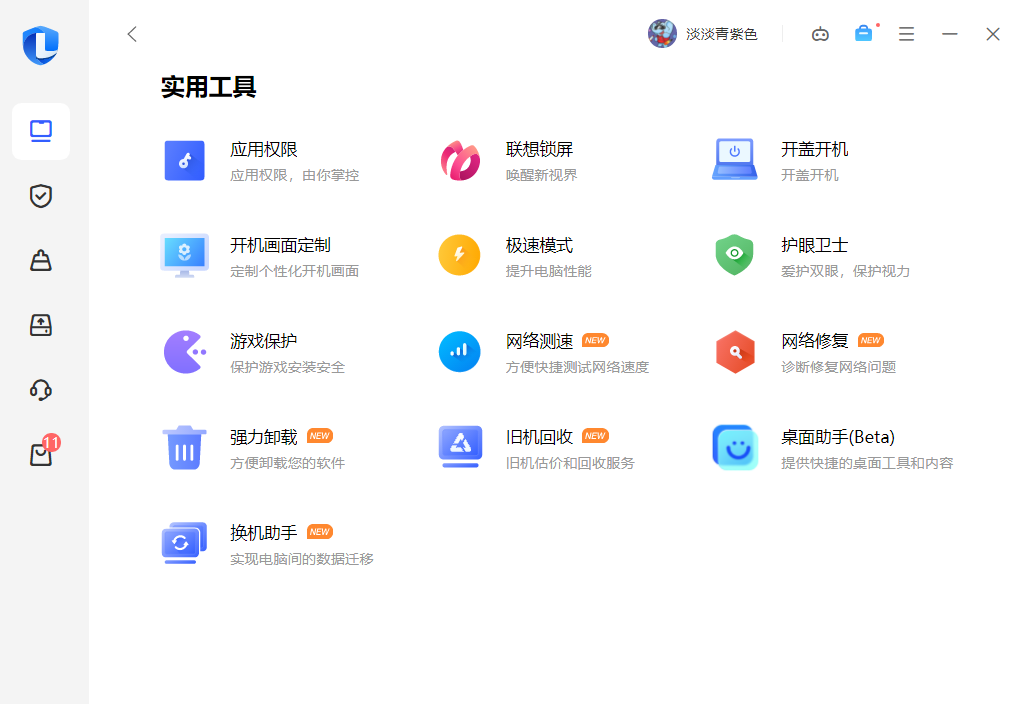Open the driver update sidebar section
1028x704 pixels.
click(41, 324)
